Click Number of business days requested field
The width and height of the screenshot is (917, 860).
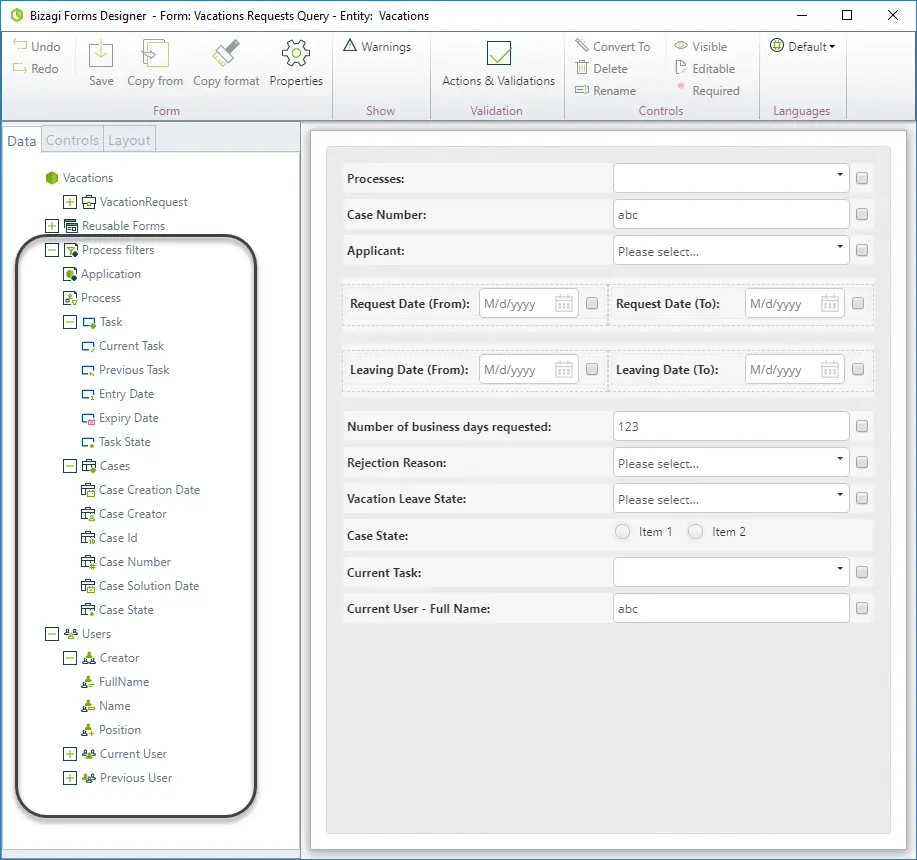[x=730, y=426]
